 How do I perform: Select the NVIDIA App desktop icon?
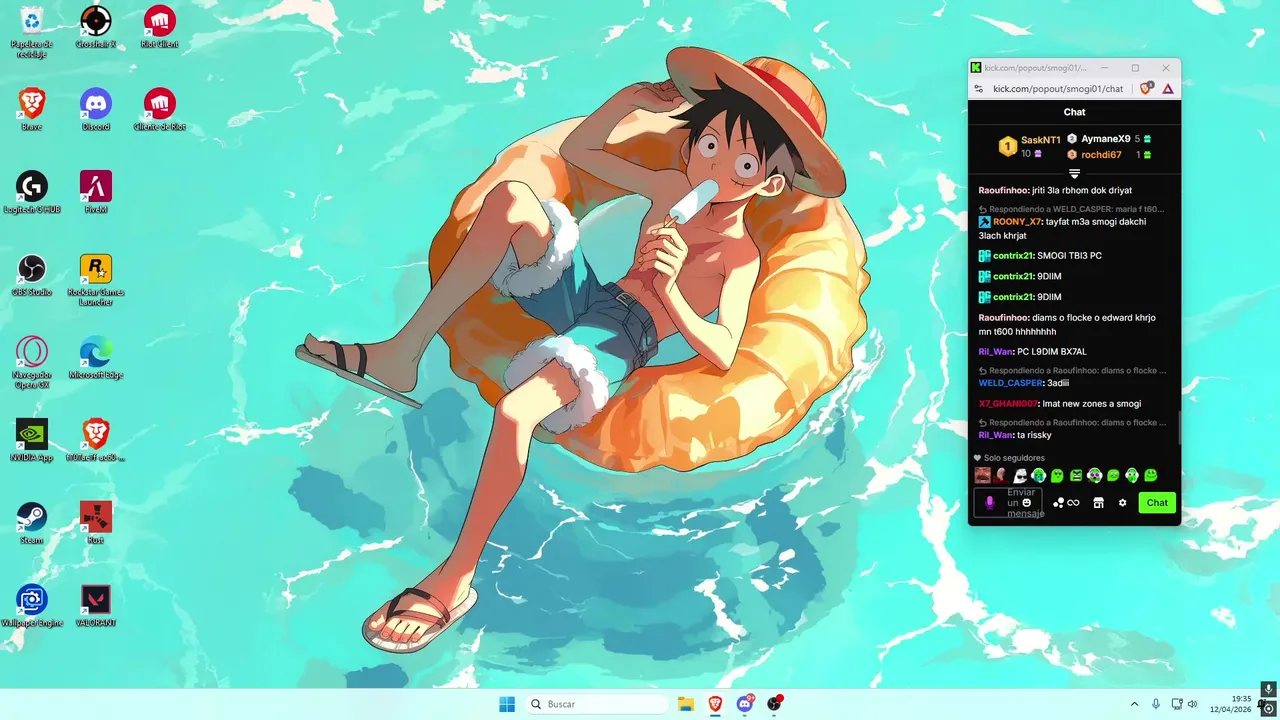(31, 440)
